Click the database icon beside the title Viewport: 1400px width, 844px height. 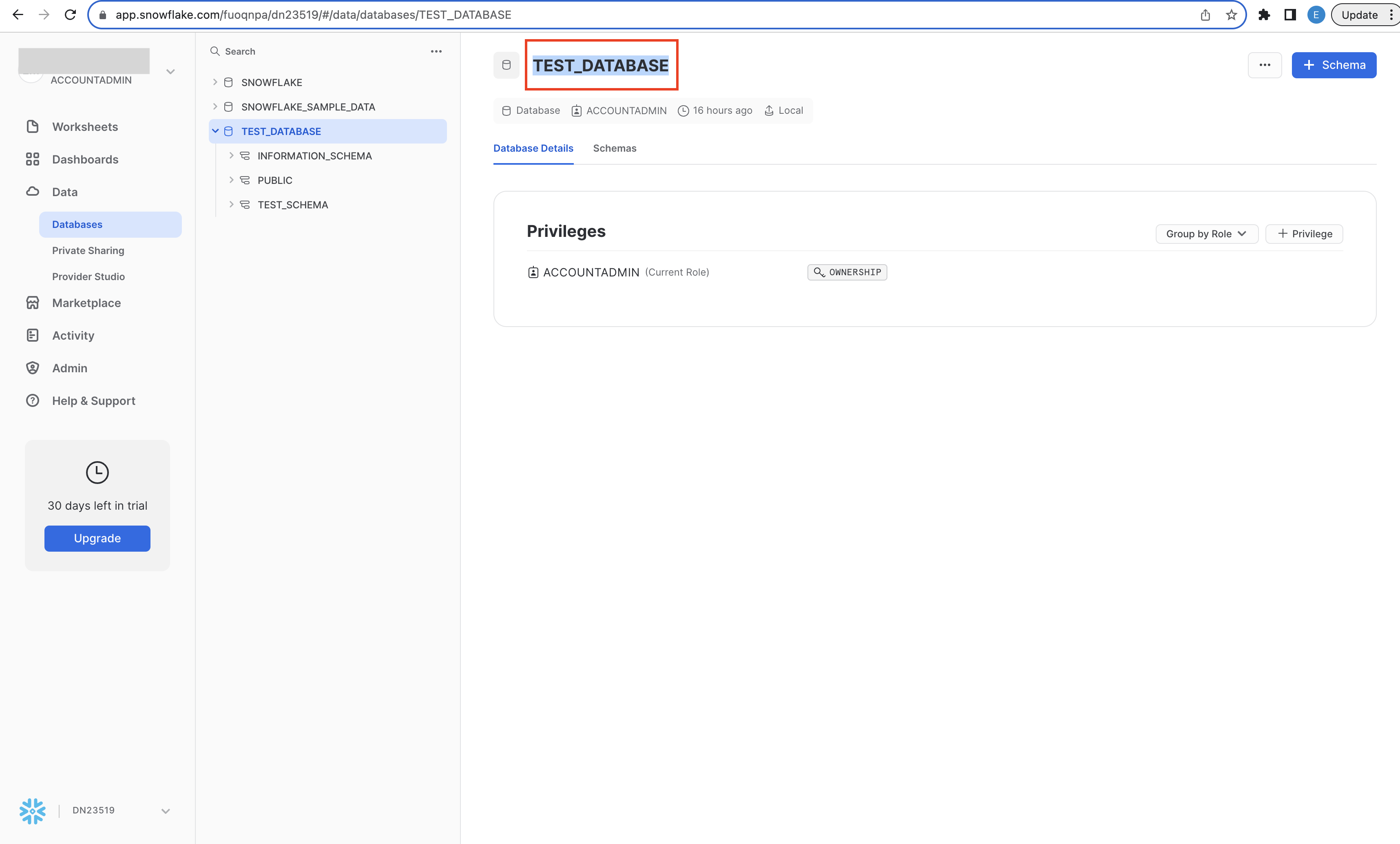click(x=506, y=65)
